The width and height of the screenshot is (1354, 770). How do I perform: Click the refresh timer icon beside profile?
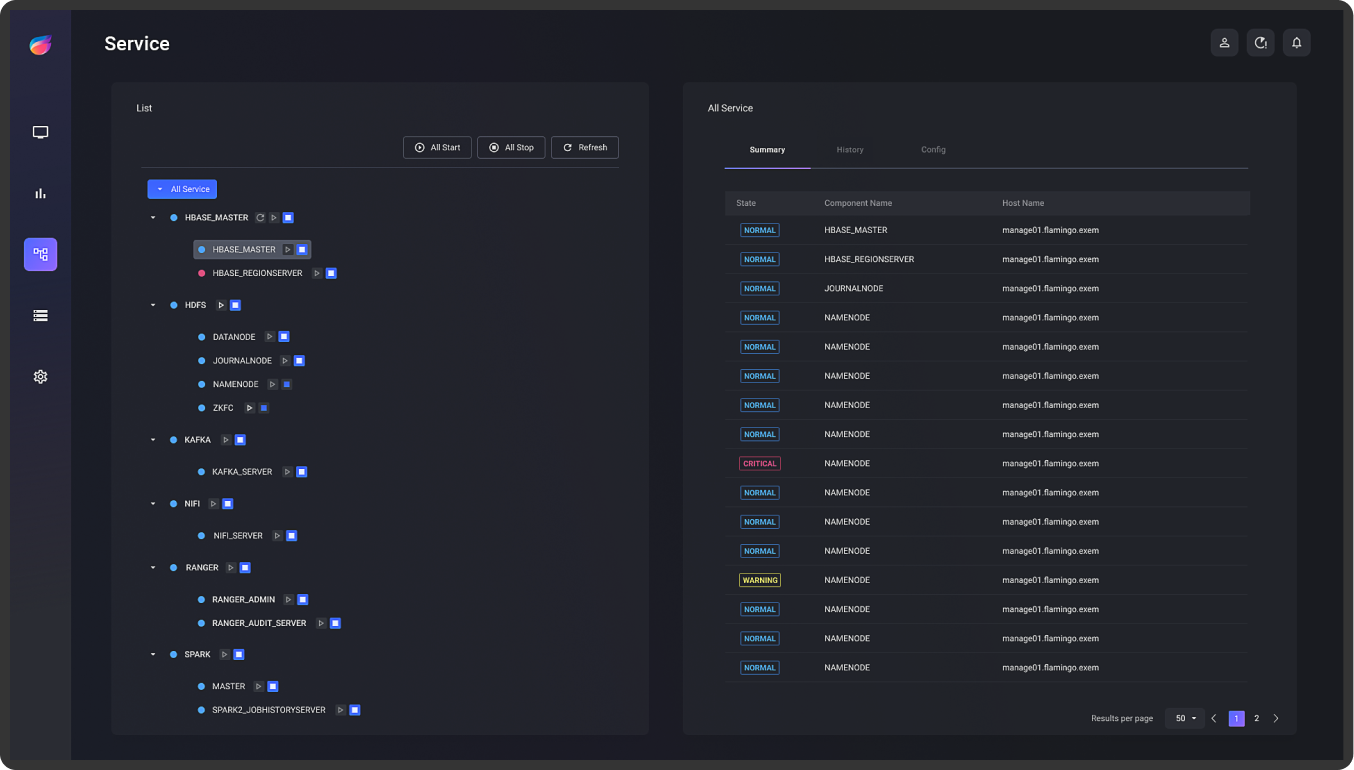tap(1260, 43)
